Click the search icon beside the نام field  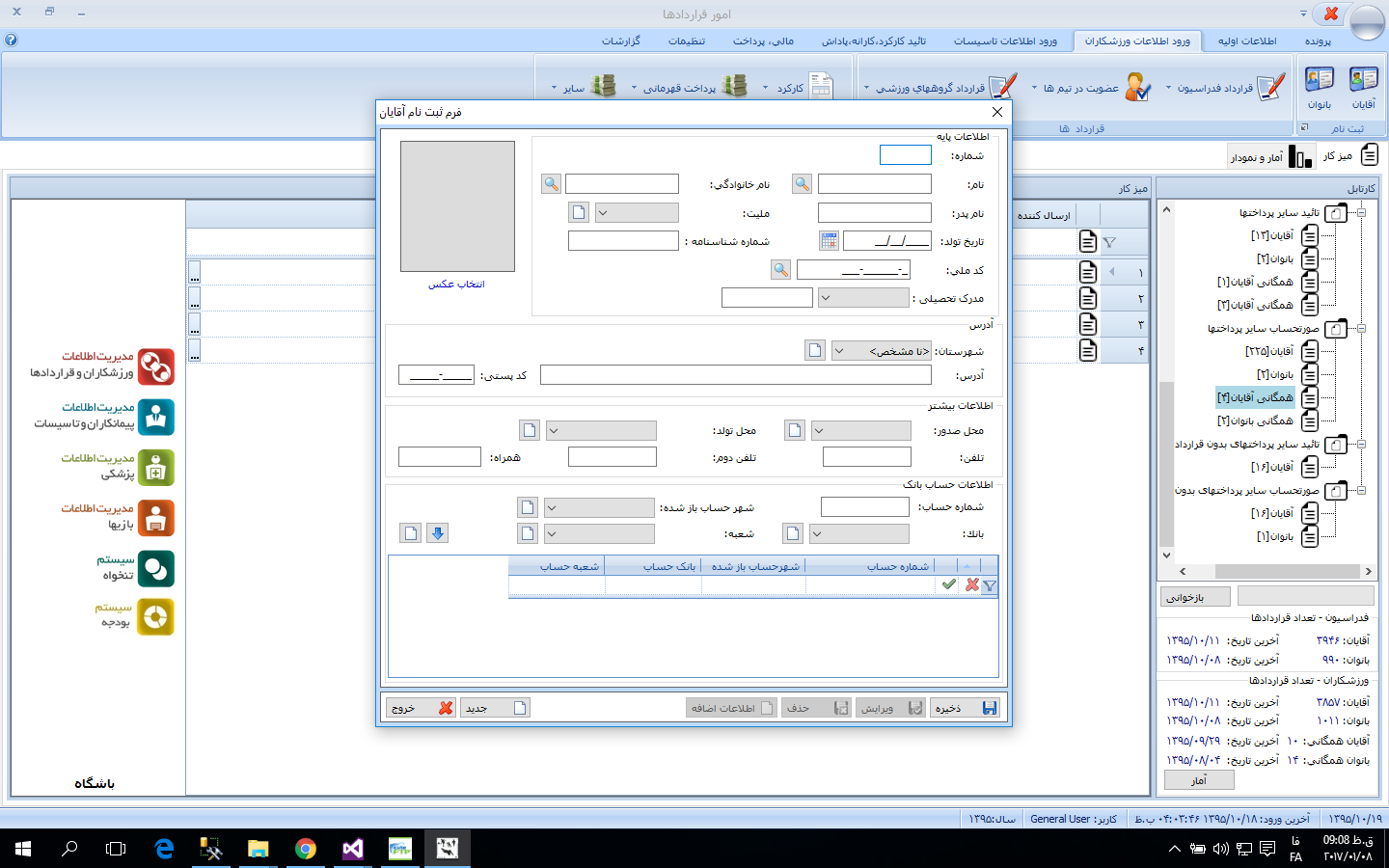(802, 184)
